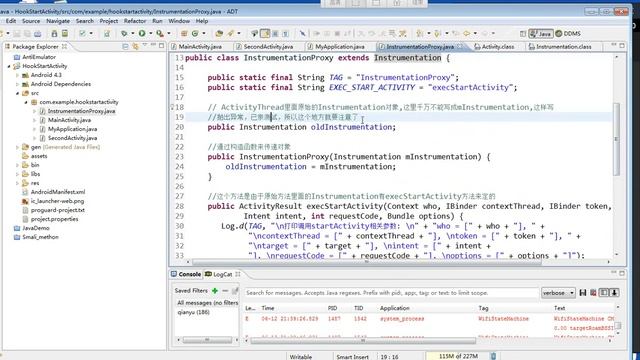The image size is (640, 360).
Task: Open the Android SDK Manager toolbar icon
Action: 54,33
